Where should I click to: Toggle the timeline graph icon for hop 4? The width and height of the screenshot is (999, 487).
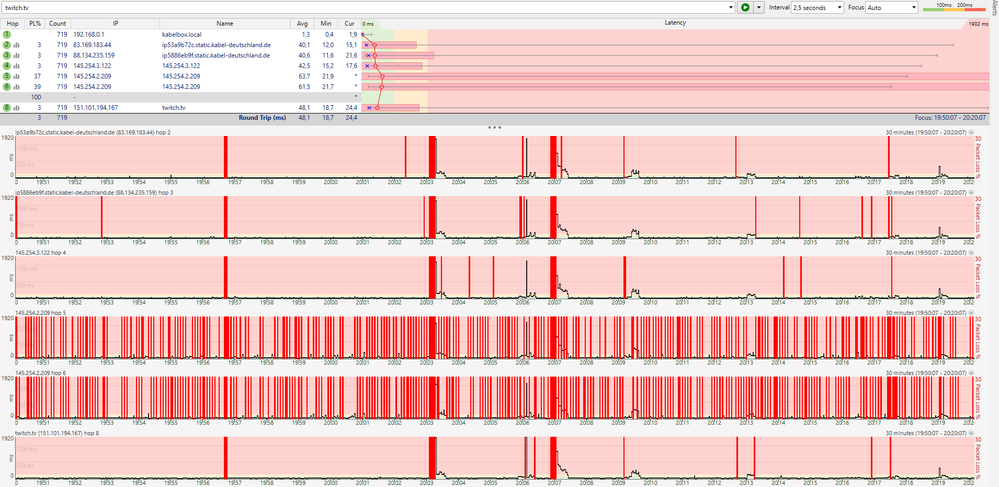16,65
